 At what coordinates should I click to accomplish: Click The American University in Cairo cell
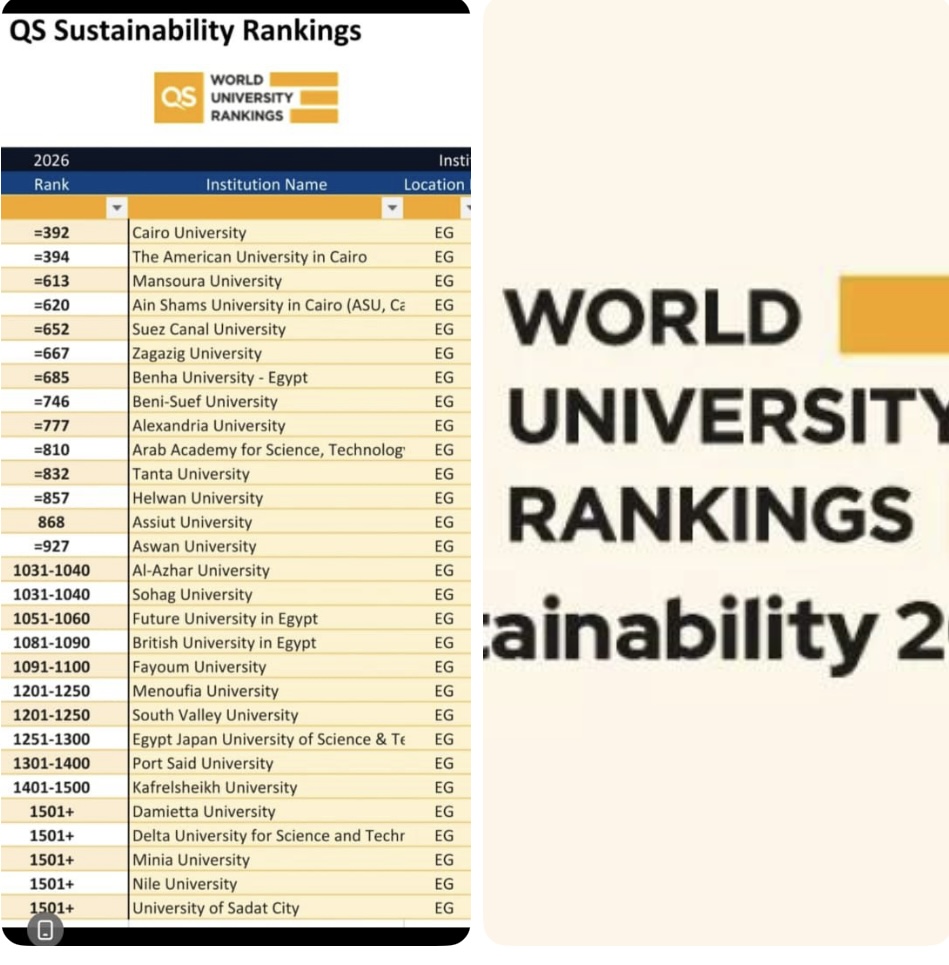249,257
